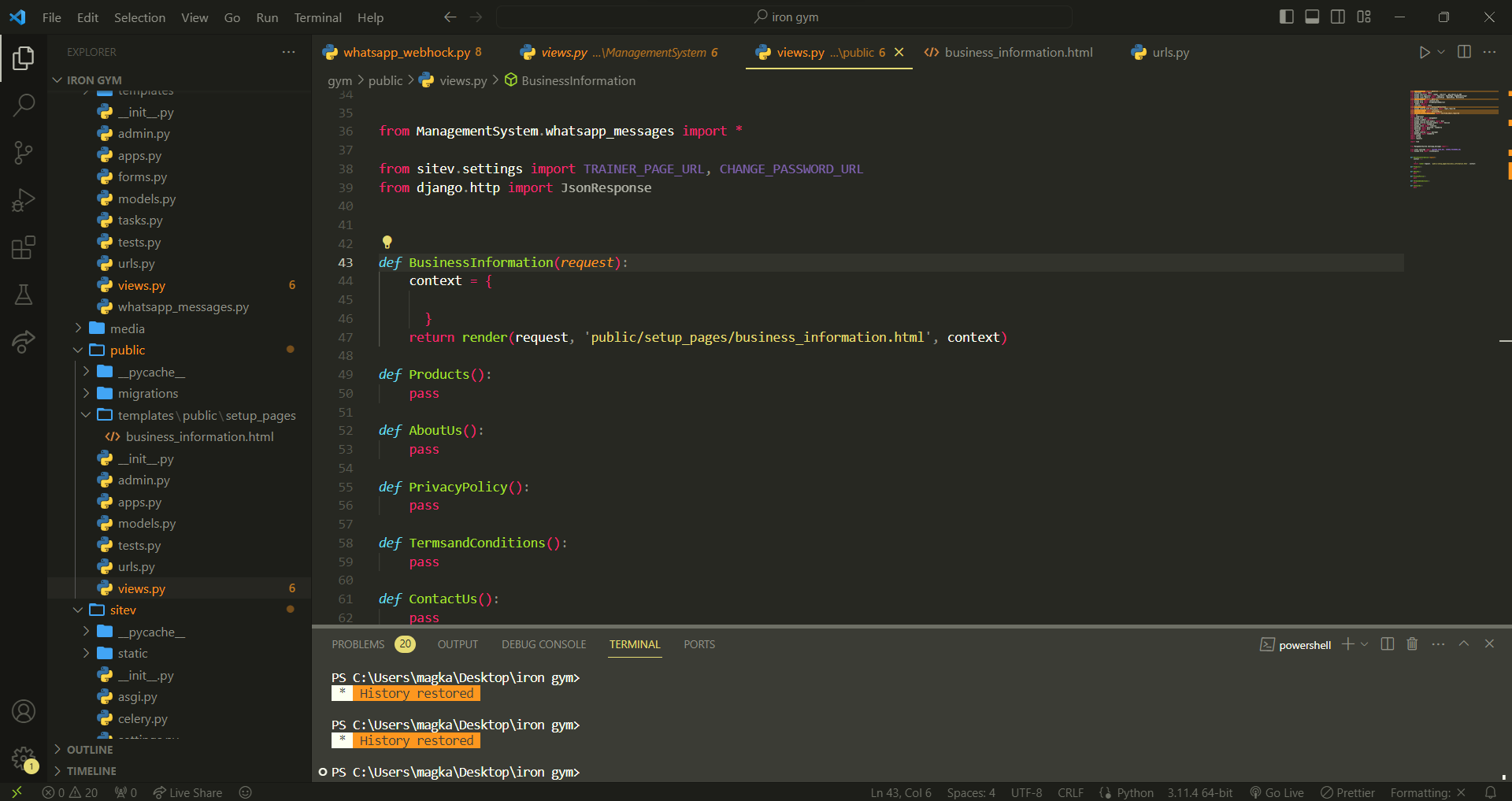
Task: Open the Search view in activity bar
Action: (24, 105)
